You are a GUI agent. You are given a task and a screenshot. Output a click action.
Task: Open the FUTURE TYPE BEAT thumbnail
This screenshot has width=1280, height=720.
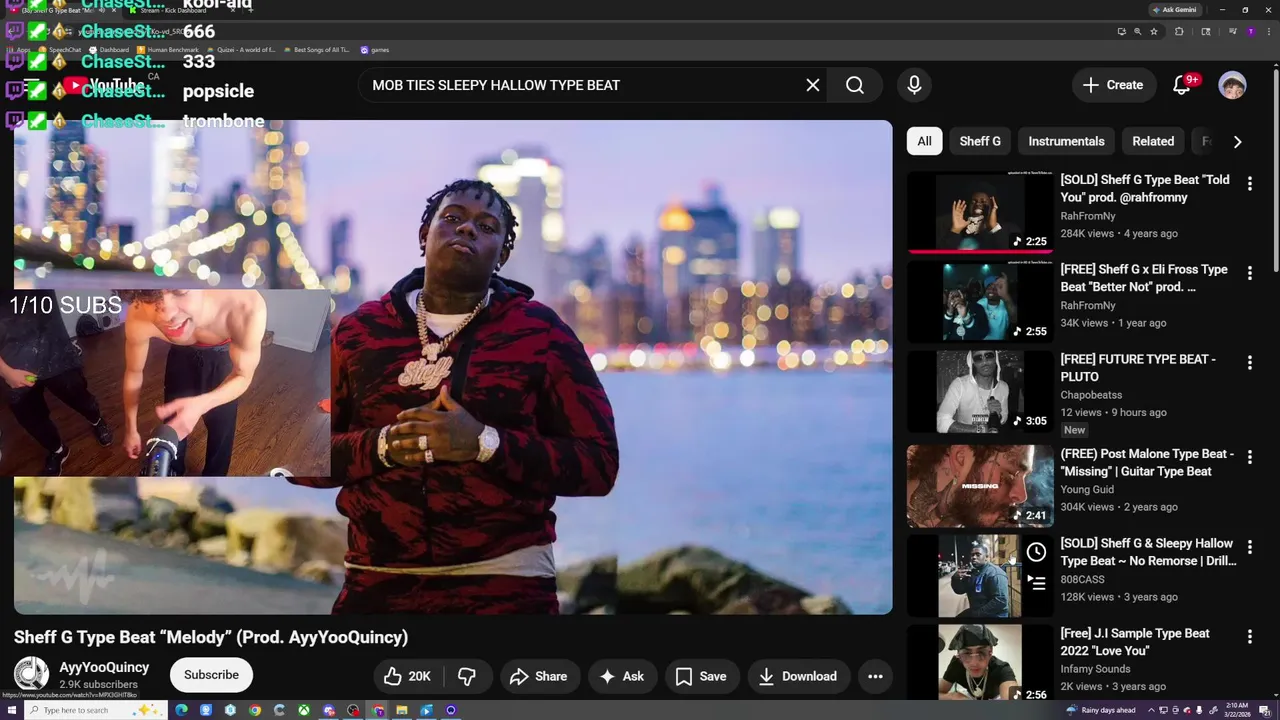(979, 392)
